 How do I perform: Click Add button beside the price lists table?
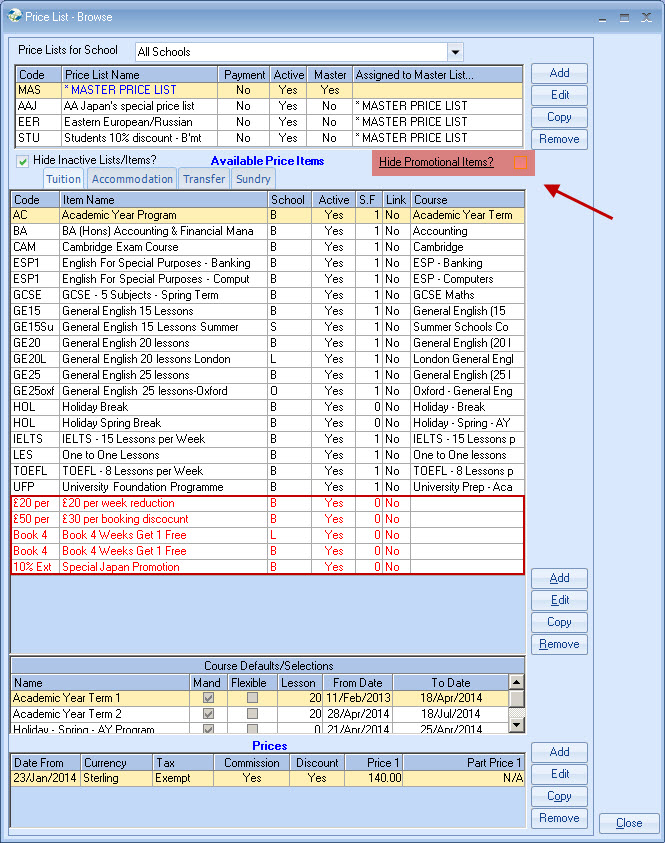pyautogui.click(x=559, y=73)
